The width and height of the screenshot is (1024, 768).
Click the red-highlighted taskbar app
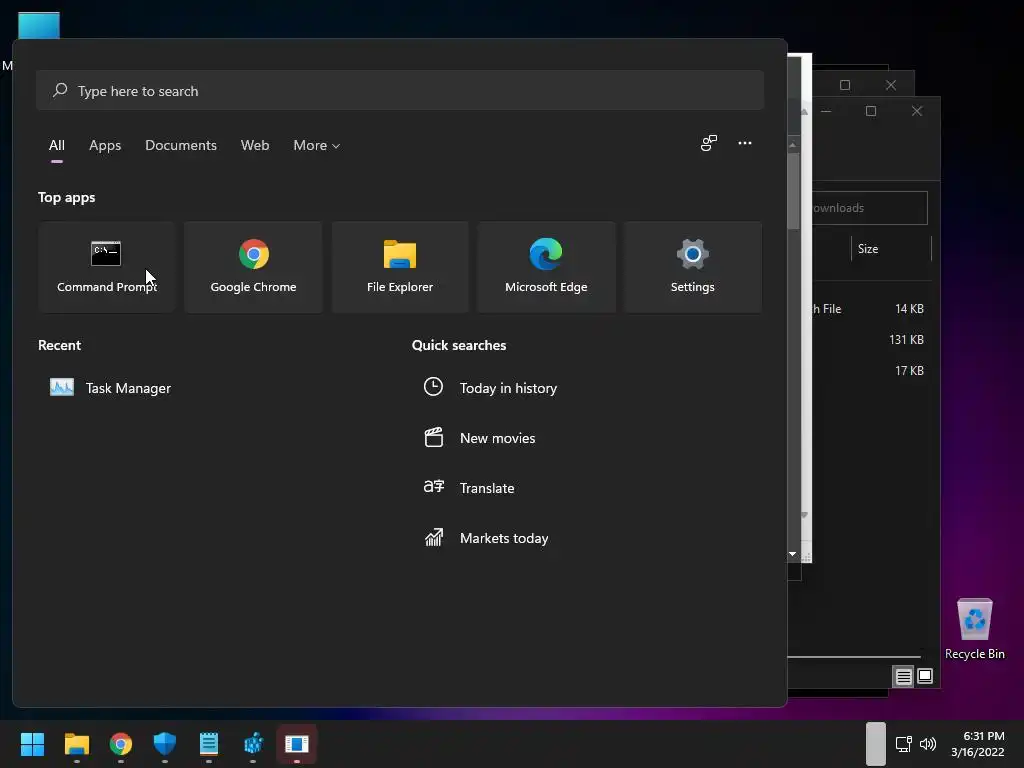click(296, 743)
